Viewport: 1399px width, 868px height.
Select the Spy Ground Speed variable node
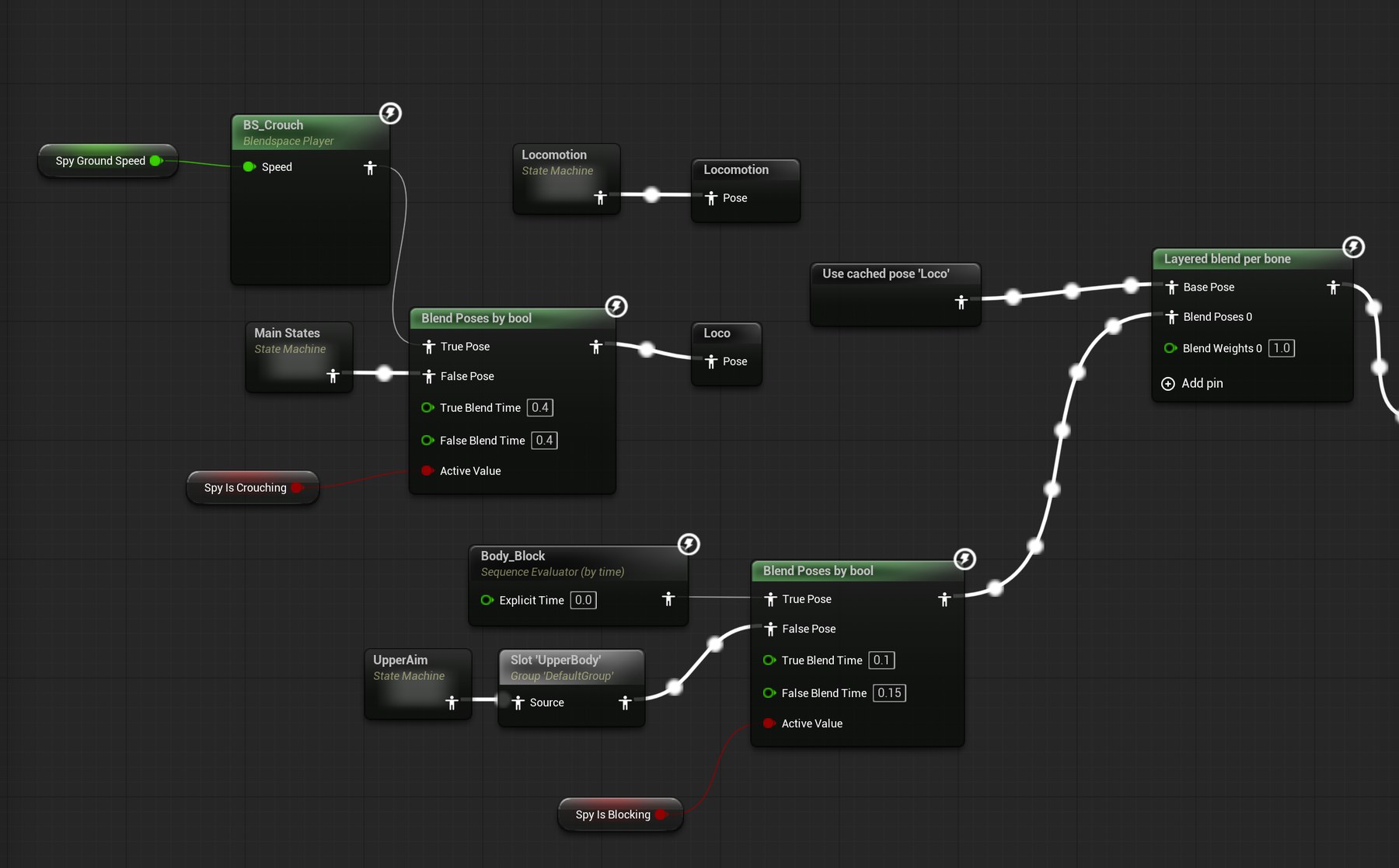108,161
